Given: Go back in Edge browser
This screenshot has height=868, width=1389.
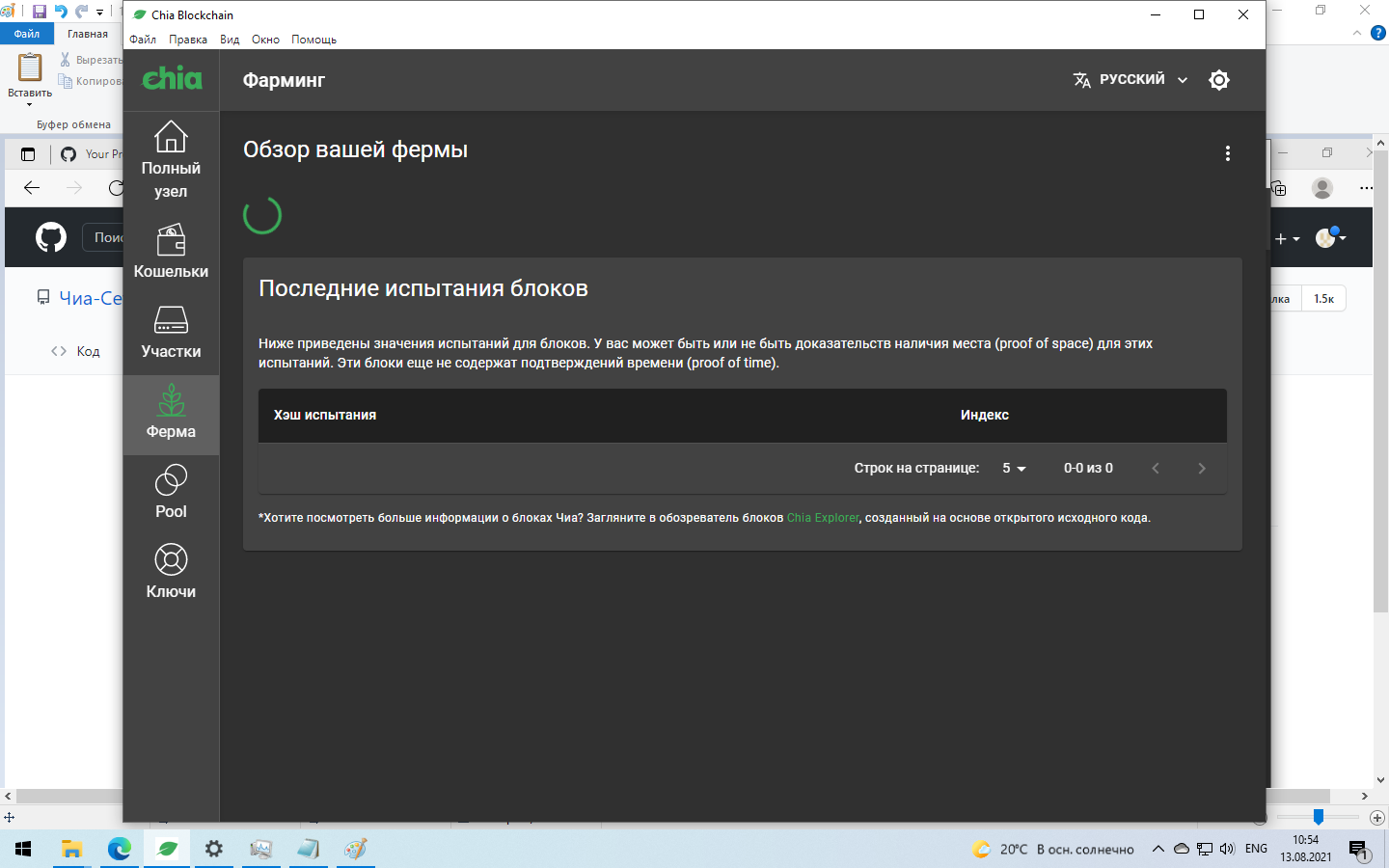Looking at the screenshot, I should pyautogui.click(x=32, y=187).
